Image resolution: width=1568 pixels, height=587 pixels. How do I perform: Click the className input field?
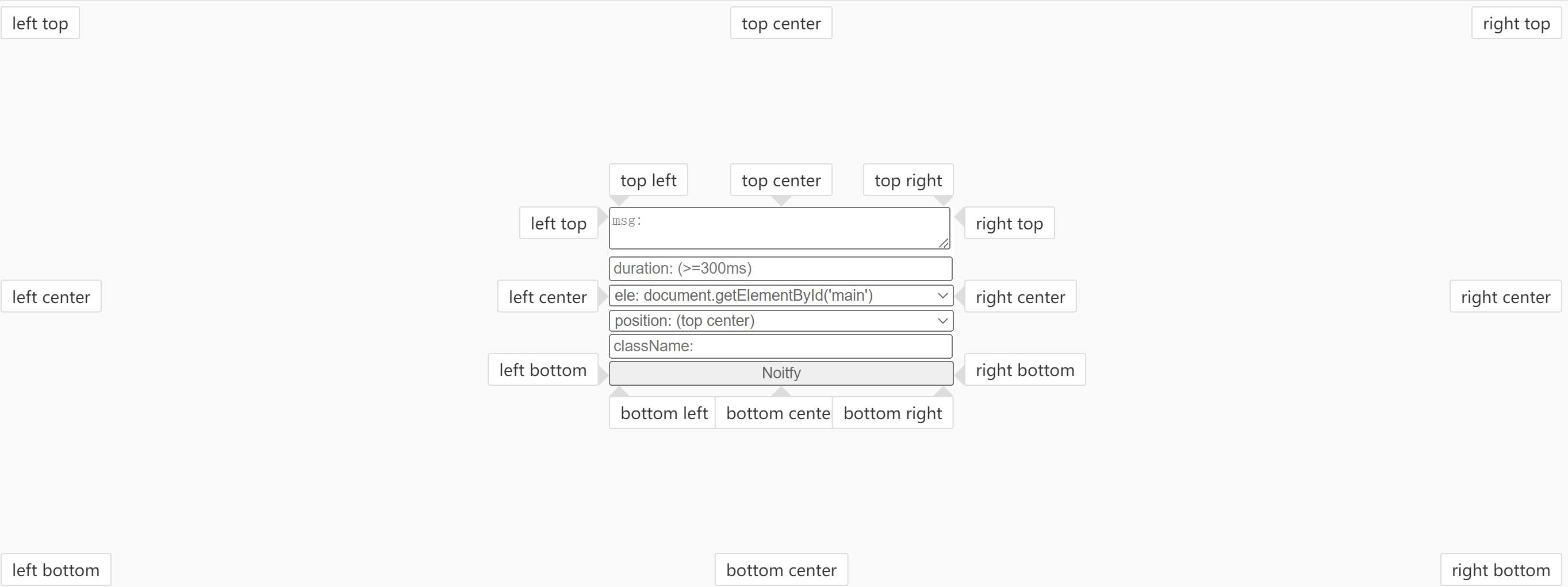[780, 347]
